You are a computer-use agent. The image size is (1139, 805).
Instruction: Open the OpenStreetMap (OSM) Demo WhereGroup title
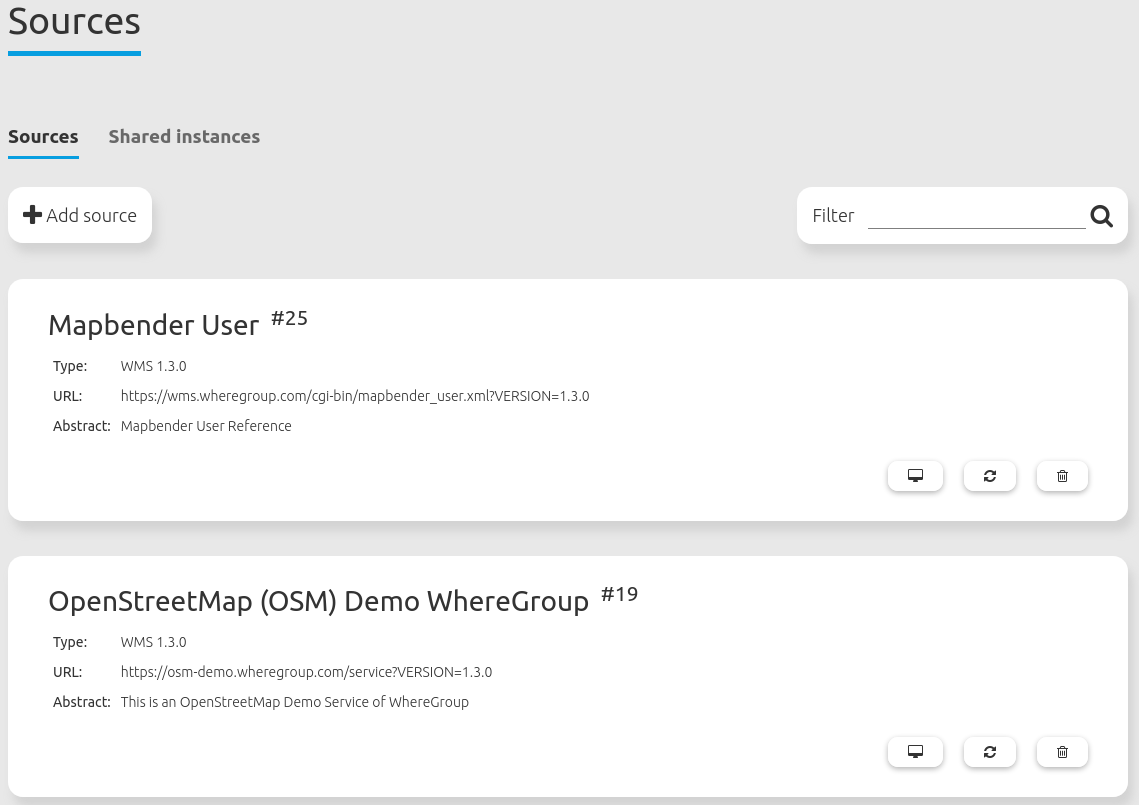tap(318, 601)
